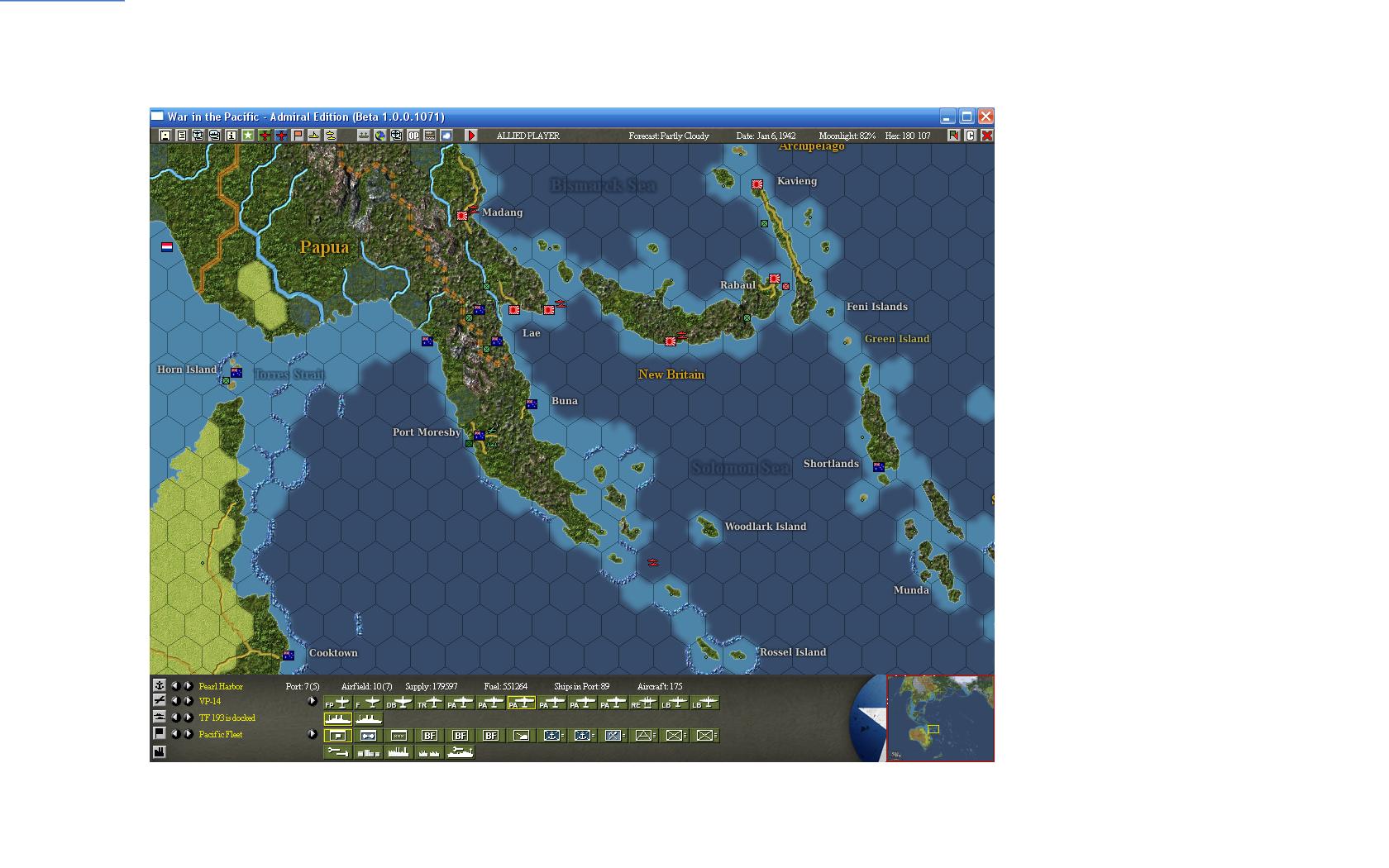Viewport: 1389px width, 868px height.
Task: Click the OP toolbar button
Action: [413, 136]
